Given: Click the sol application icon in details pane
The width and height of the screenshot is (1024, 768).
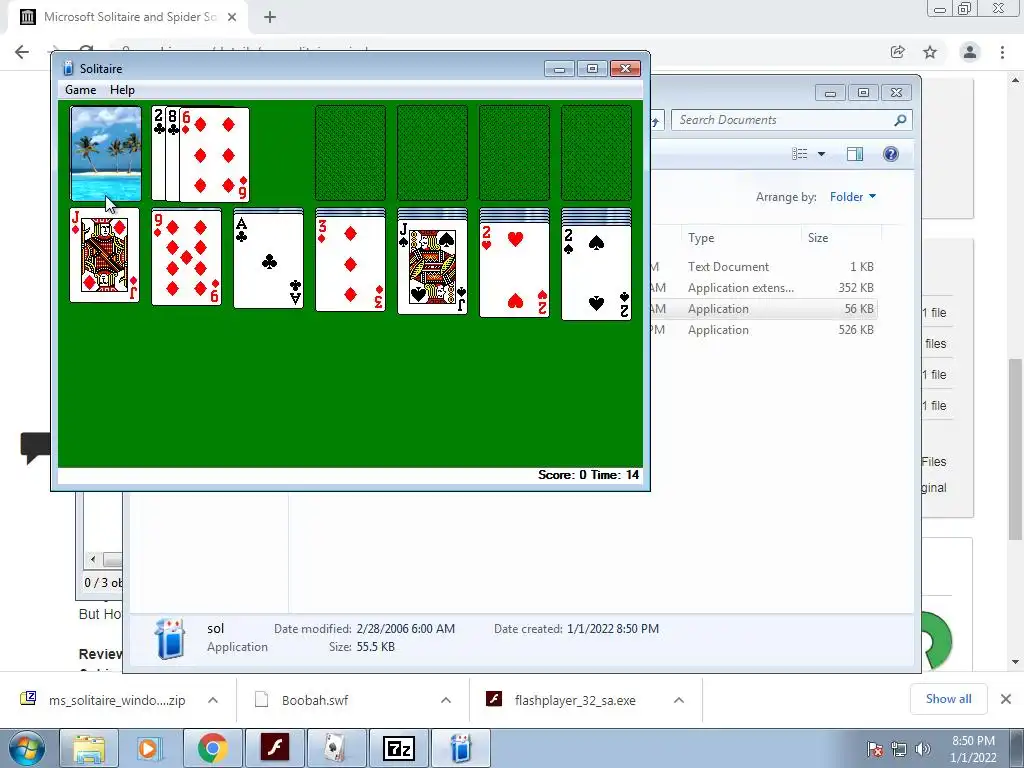Looking at the screenshot, I should tap(170, 638).
